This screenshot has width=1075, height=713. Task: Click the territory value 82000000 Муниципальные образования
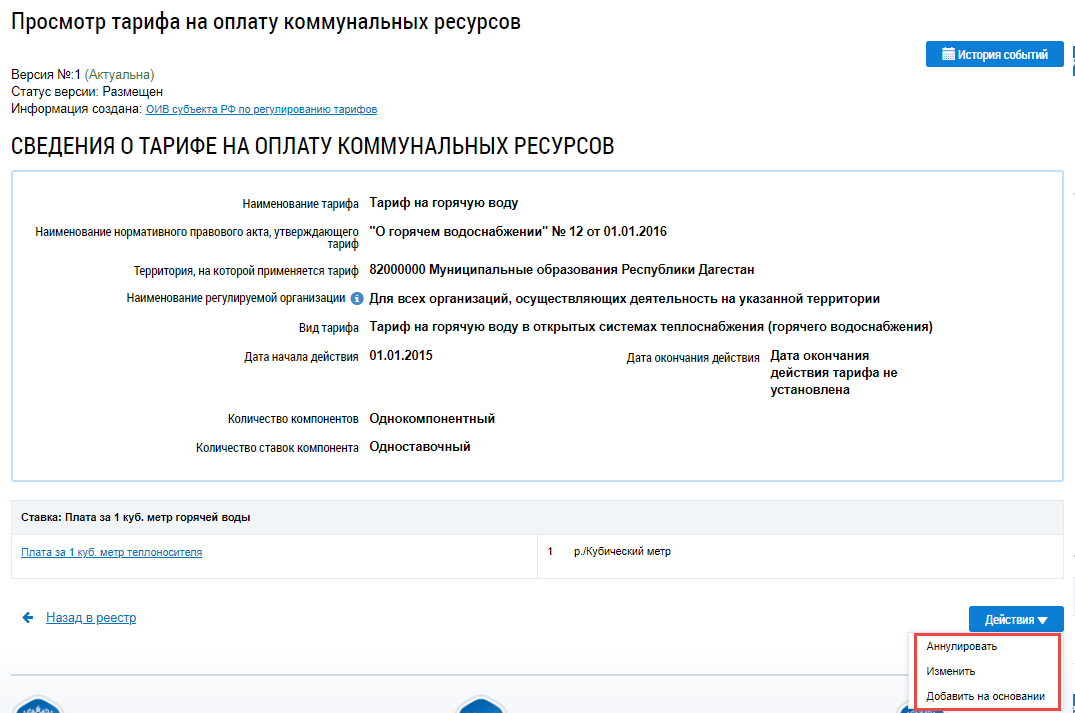pos(561,270)
